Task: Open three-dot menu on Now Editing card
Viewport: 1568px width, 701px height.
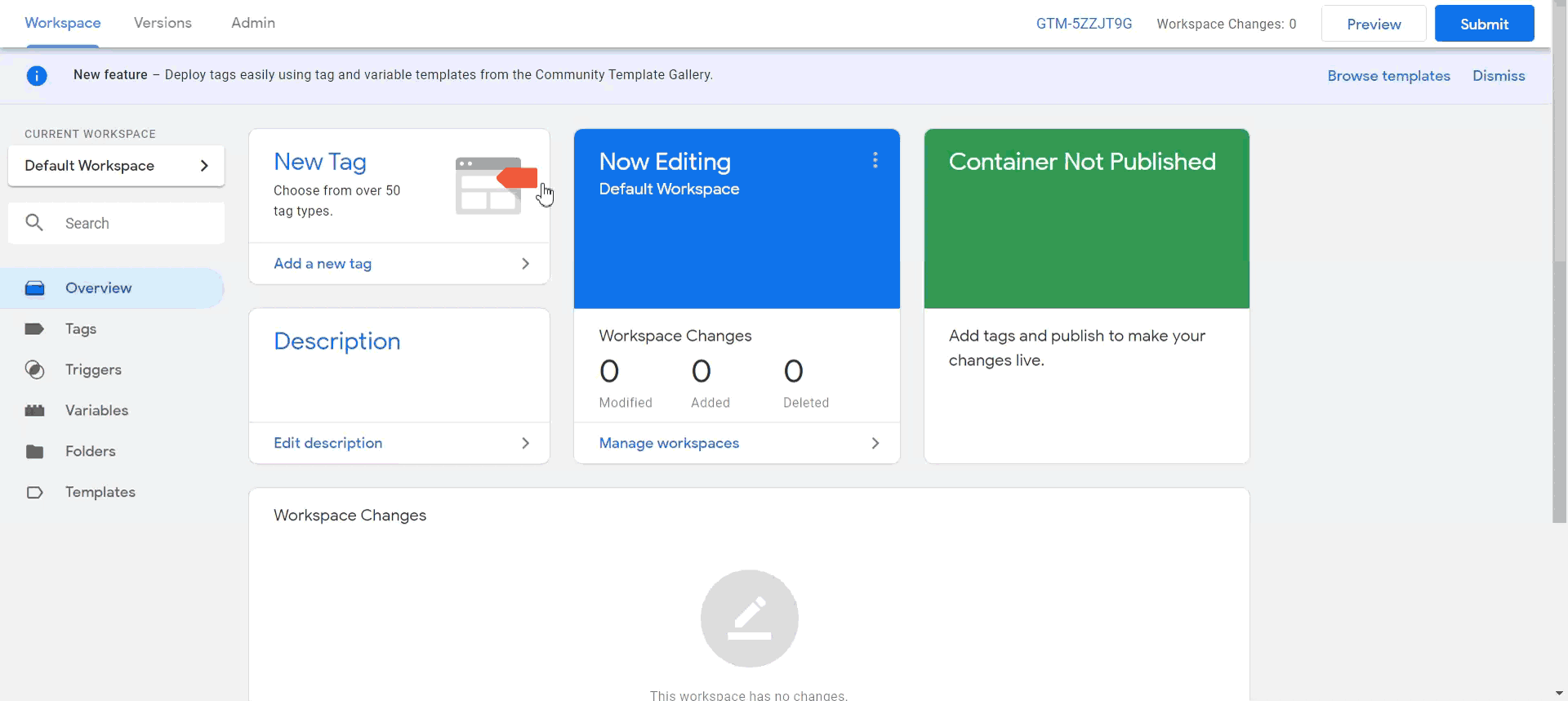Action: pos(875,160)
